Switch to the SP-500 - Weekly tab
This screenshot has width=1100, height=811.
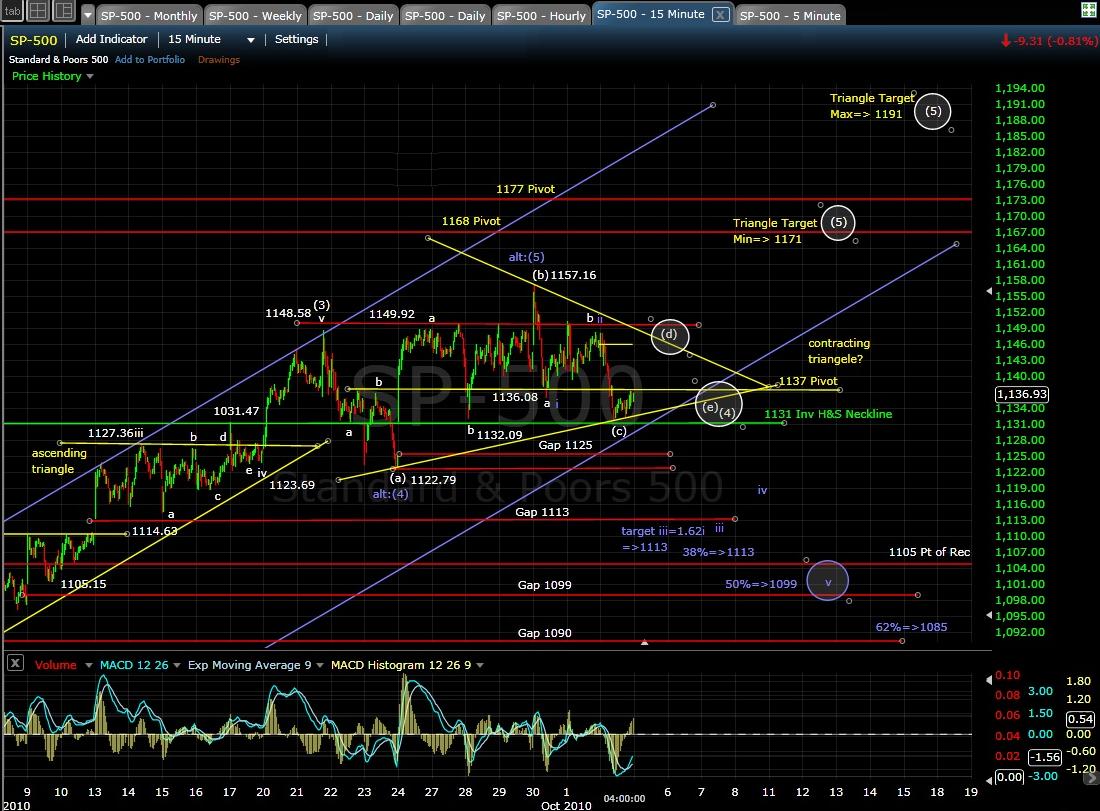coord(255,15)
